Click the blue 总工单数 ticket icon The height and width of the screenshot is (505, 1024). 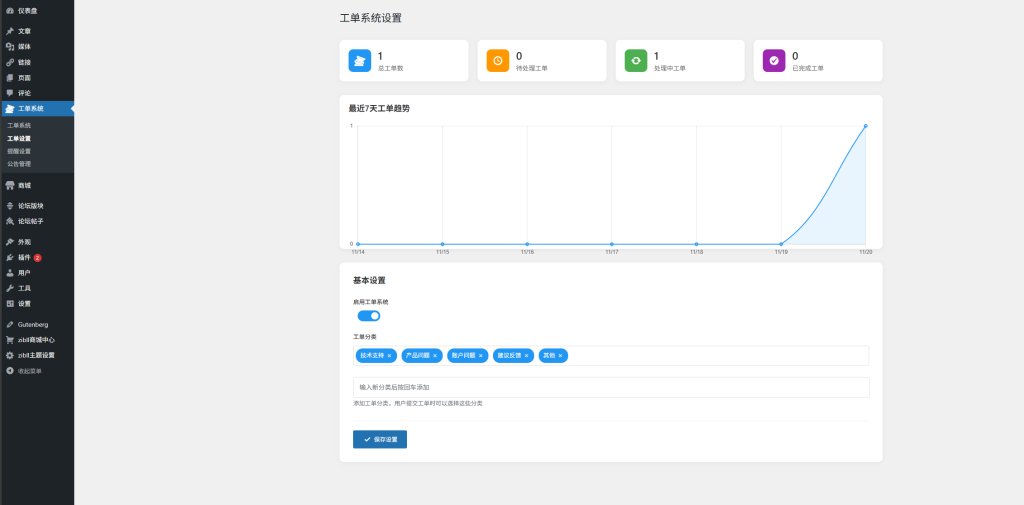[x=359, y=61]
